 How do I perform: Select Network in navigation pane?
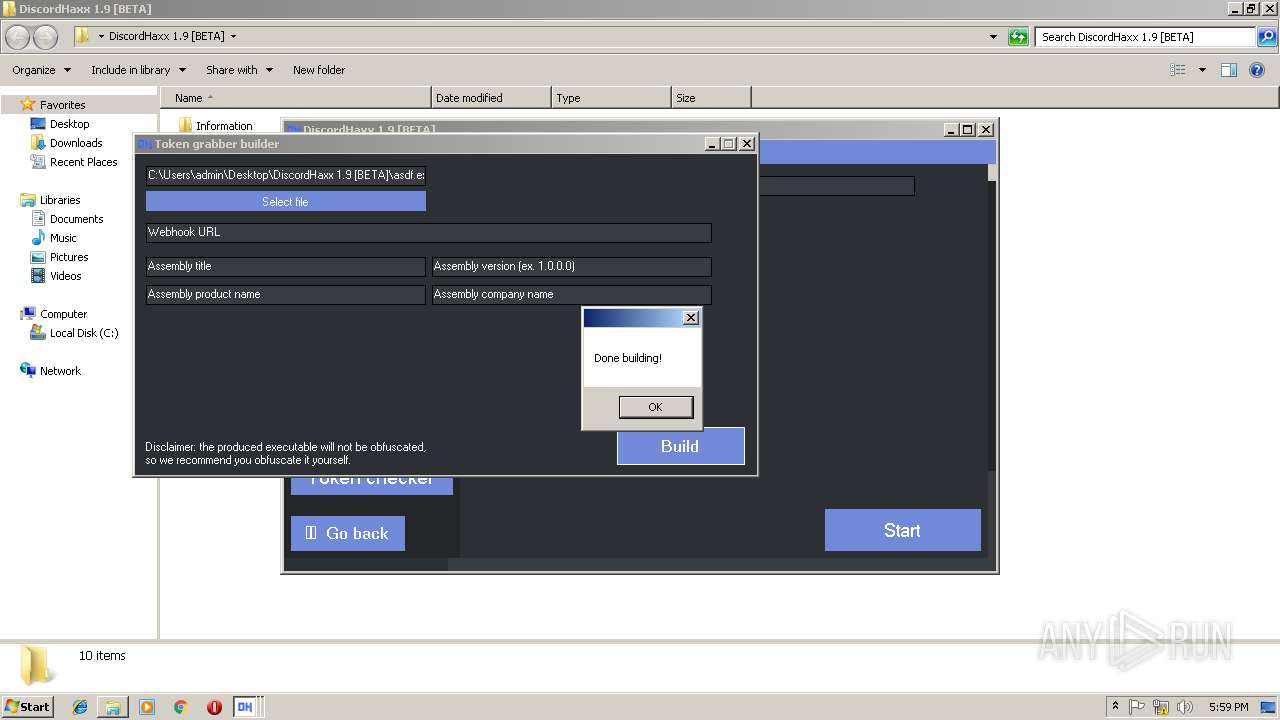pos(60,371)
